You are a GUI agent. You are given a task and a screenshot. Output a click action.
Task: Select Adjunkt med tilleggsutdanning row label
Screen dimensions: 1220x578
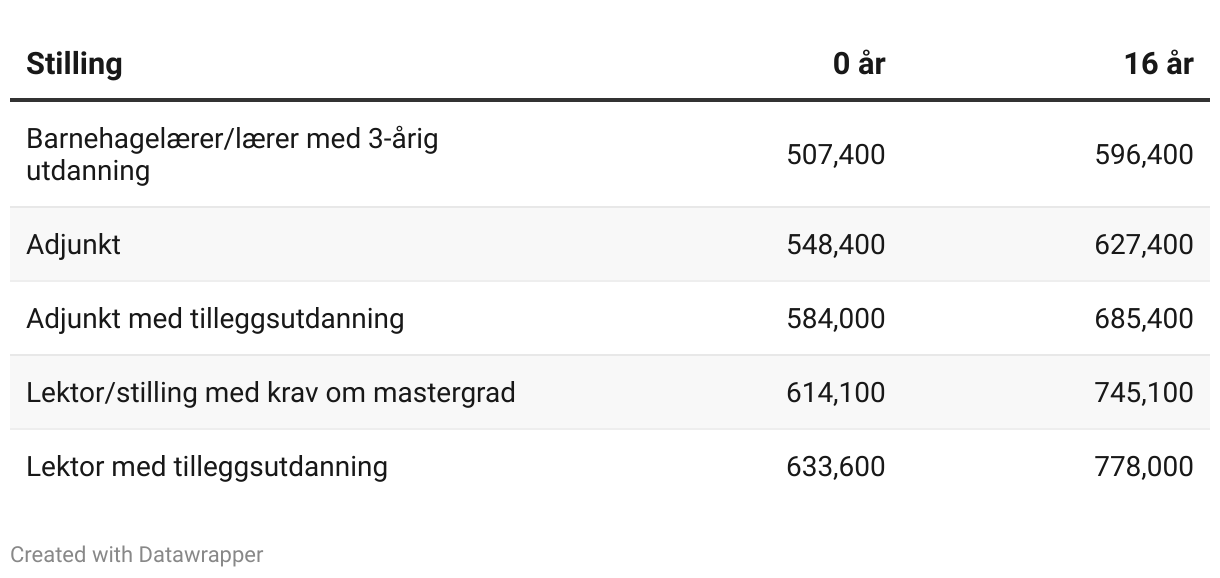pyautogui.click(x=215, y=318)
